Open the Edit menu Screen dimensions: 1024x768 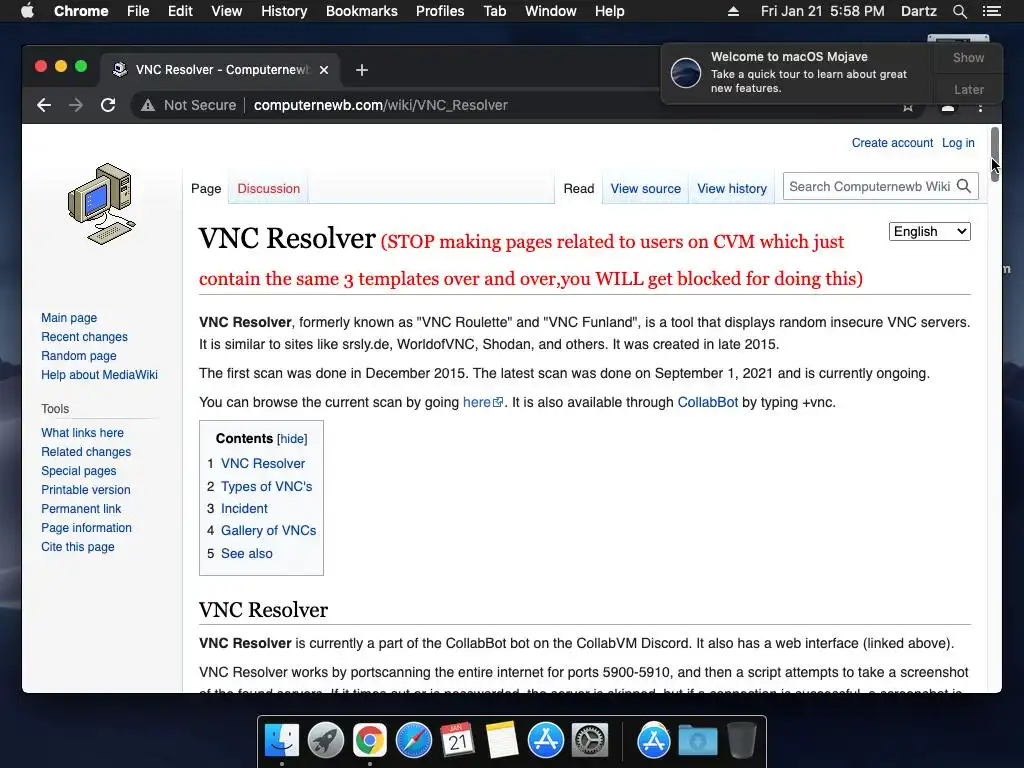pyautogui.click(x=180, y=11)
